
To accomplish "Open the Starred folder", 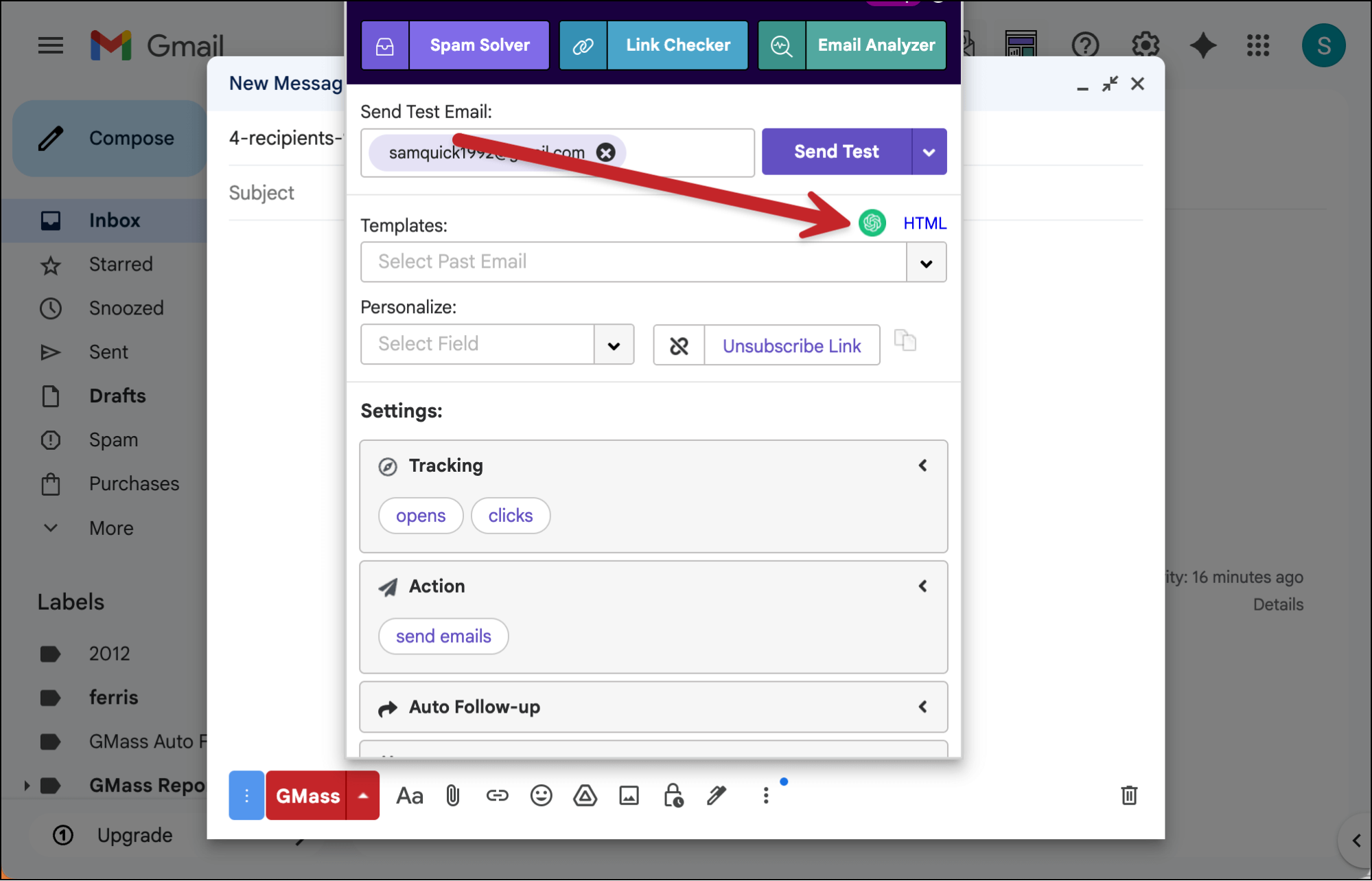I will click(x=121, y=264).
